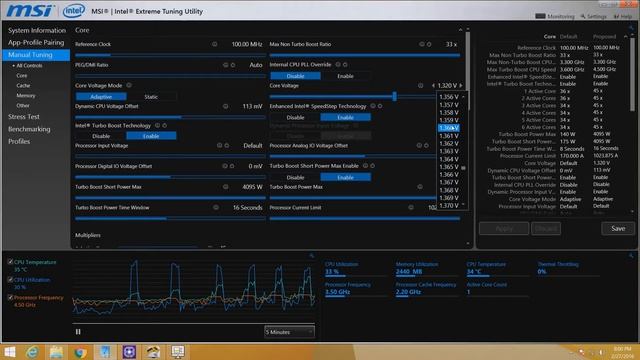Viewport: 640px width, 360px height.
Task: Click the Core Voltage slider handle
Action: click(394, 96)
